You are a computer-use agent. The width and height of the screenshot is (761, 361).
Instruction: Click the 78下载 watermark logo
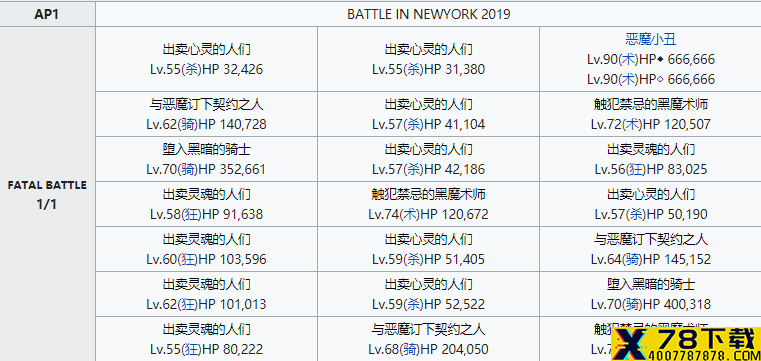(685, 344)
